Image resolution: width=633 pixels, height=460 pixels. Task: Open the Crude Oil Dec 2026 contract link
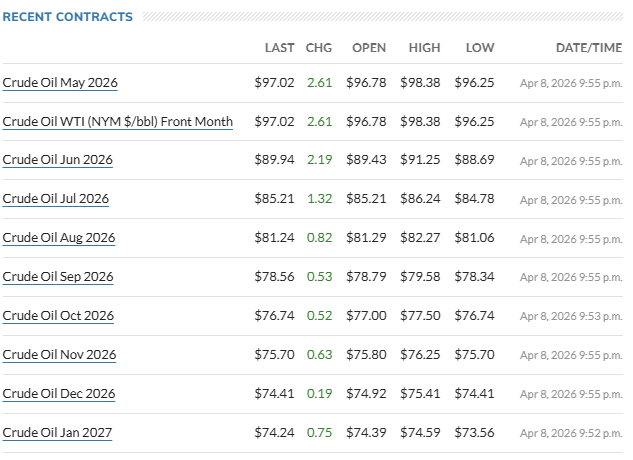click(x=59, y=393)
